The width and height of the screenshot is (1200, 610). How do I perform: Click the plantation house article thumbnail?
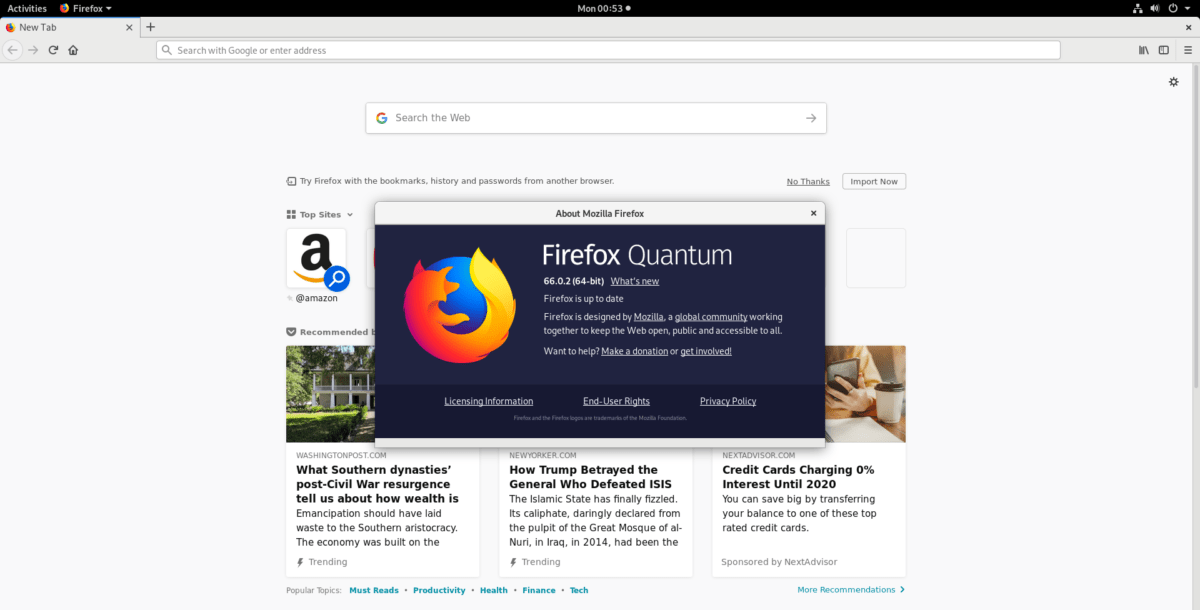pos(331,394)
